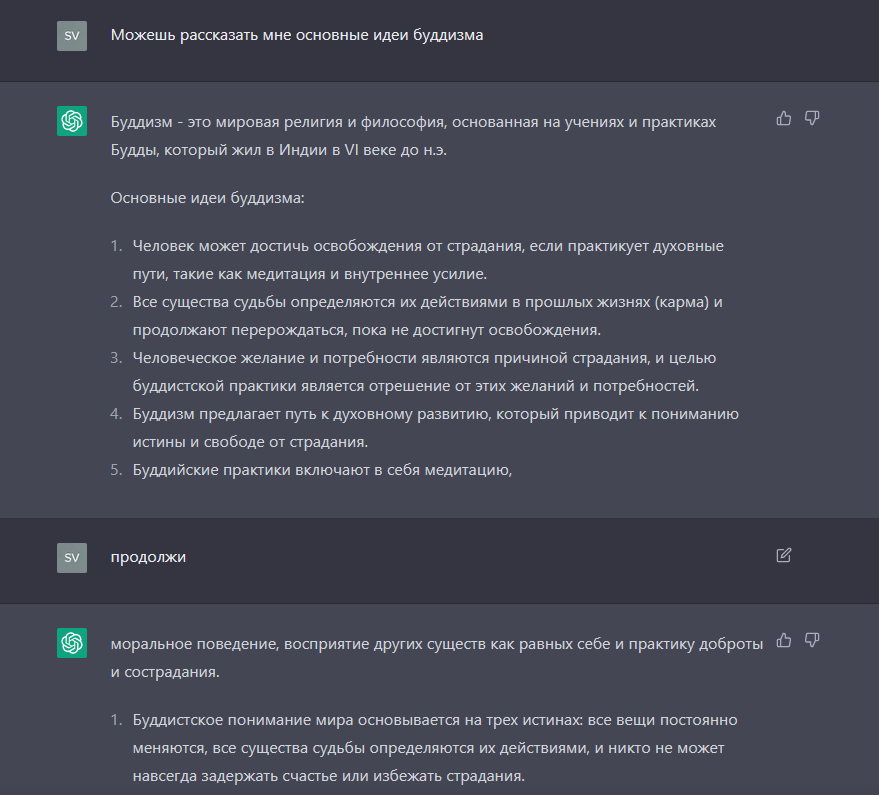Click the question 'Можешь рассказать мне основные идеи буддизма'
The image size is (879, 795).
click(297, 35)
